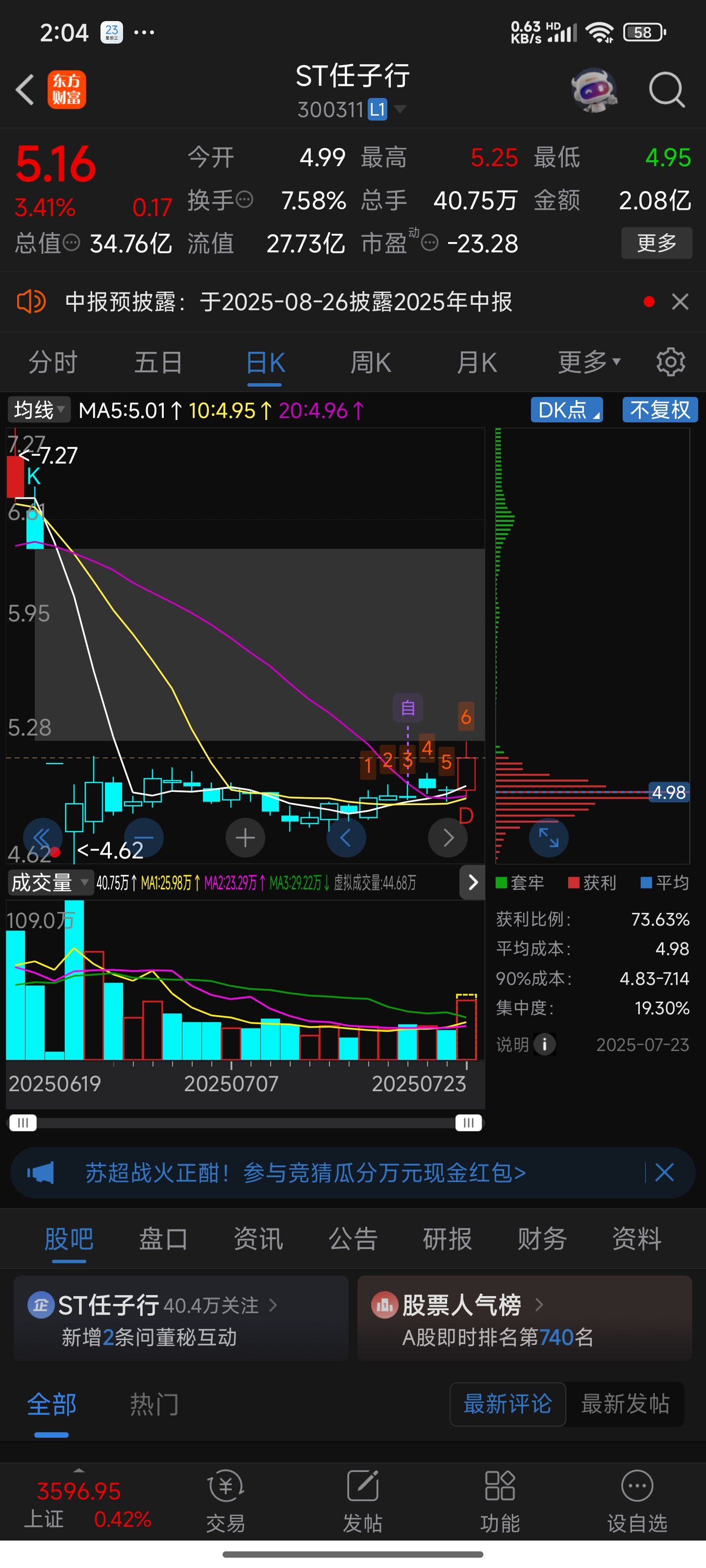The height and width of the screenshot is (1568, 706).
Task: Select the 日K chart tab
Action: [265, 362]
